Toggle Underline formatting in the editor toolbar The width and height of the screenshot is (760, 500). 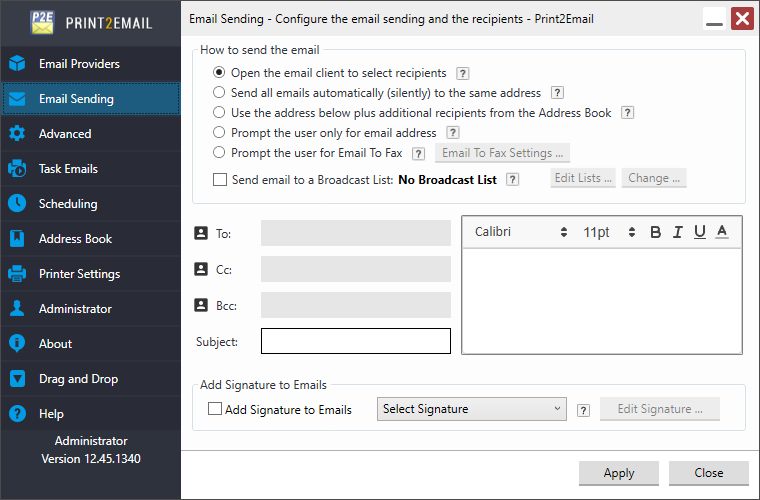[700, 232]
